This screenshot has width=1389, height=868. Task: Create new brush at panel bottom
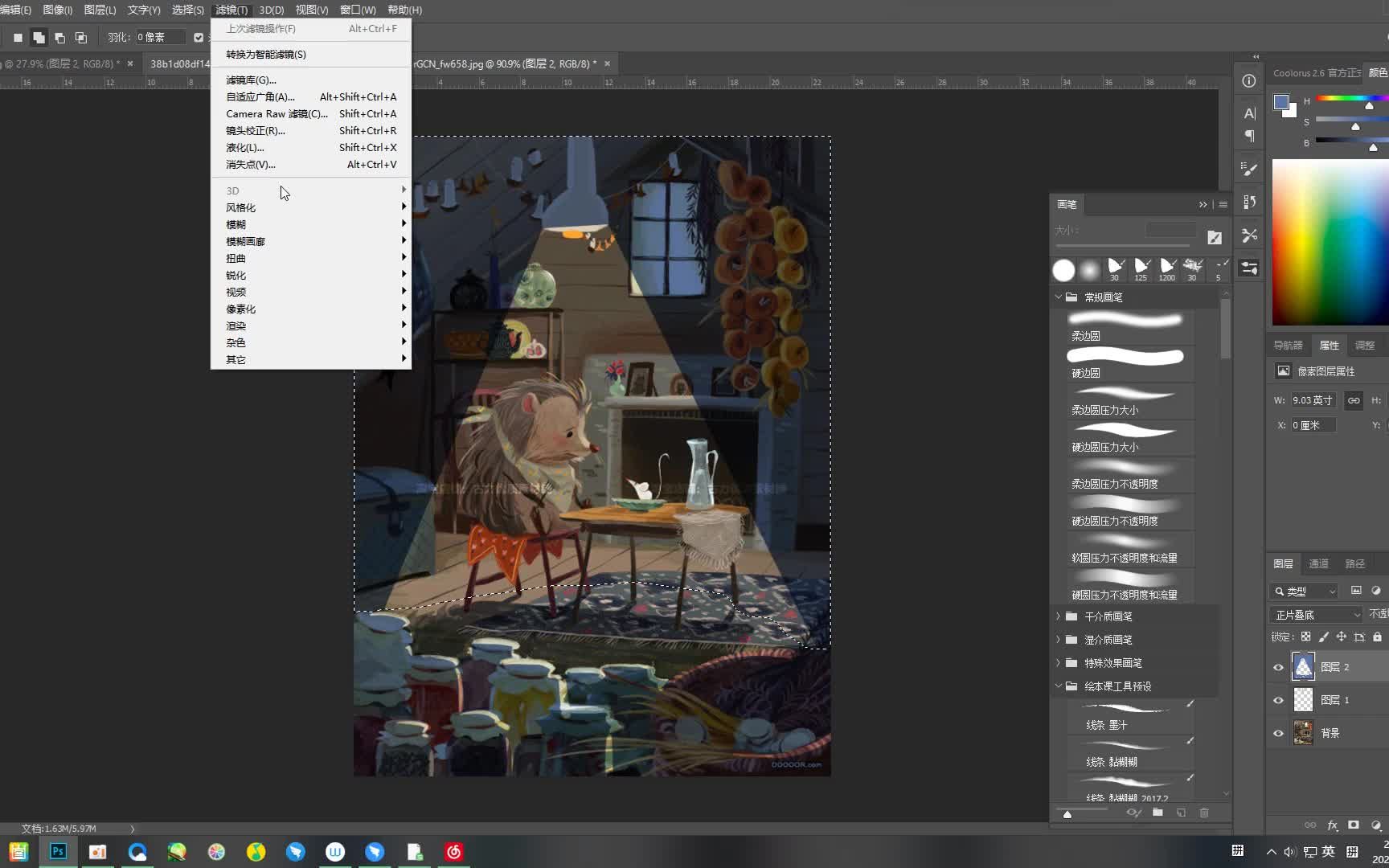pos(1181,813)
